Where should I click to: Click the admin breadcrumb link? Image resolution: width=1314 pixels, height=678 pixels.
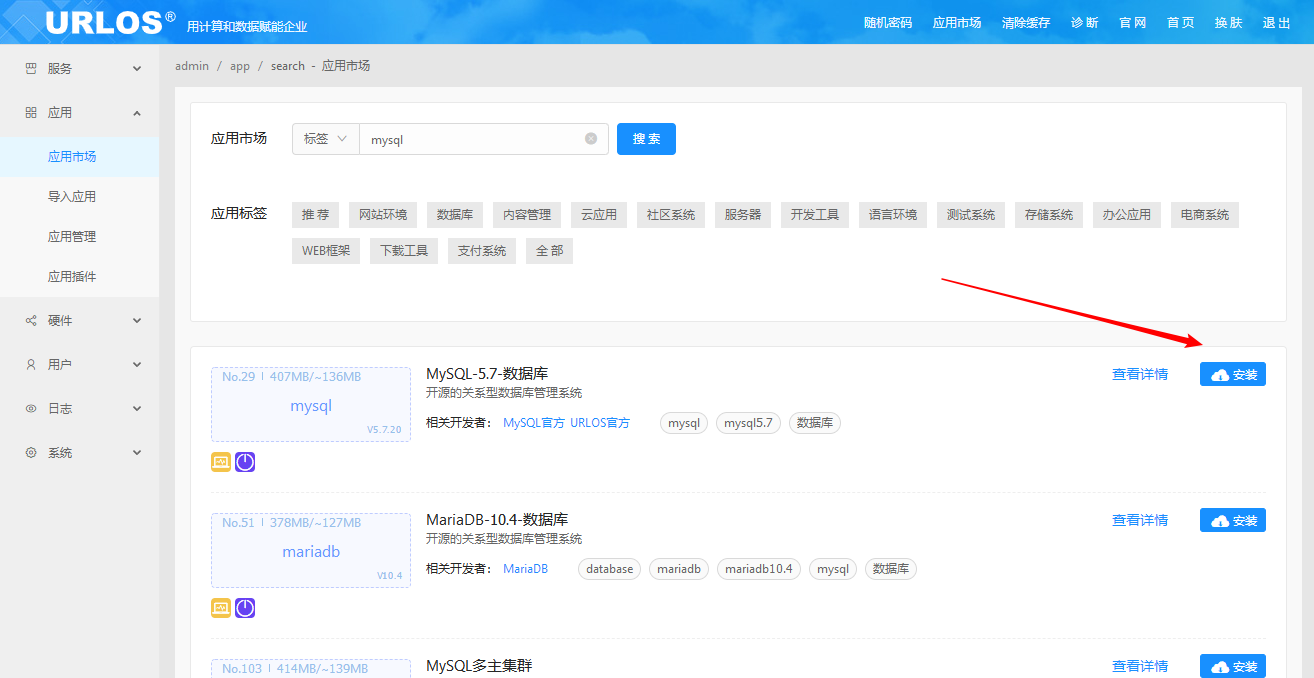(x=192, y=66)
